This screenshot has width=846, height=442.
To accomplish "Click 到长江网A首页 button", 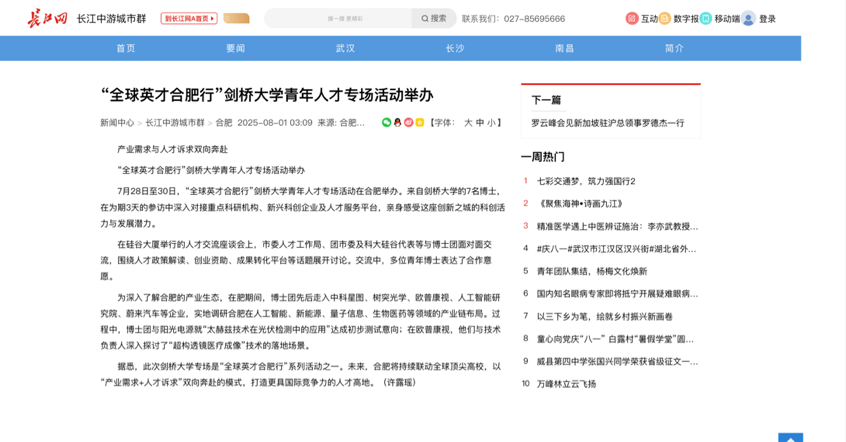I will (189, 18).
